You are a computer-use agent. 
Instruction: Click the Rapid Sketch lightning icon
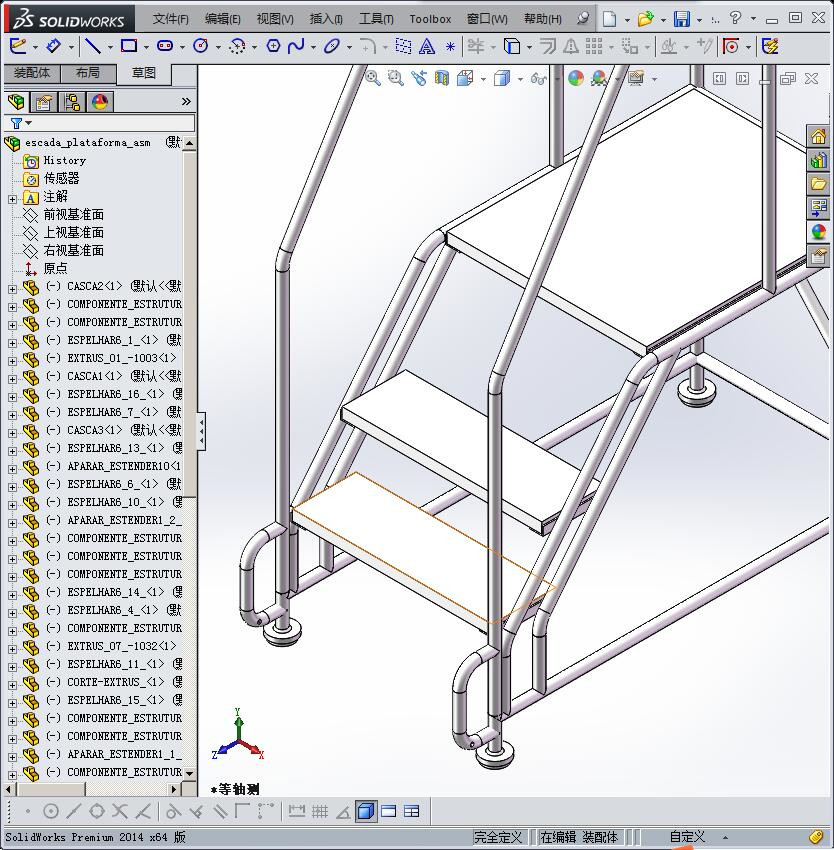click(770, 46)
